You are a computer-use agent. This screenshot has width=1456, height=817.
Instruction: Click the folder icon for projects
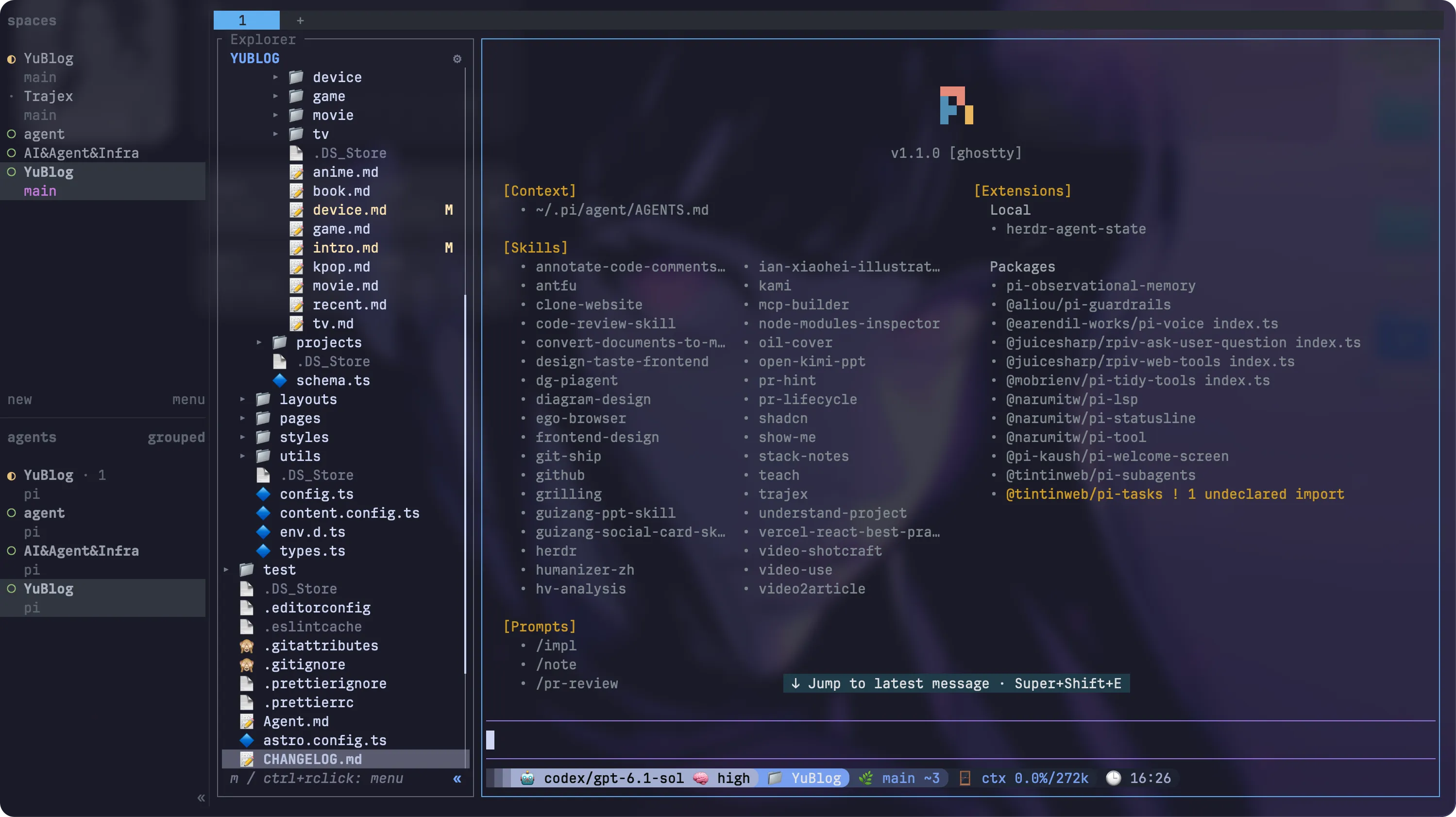click(280, 342)
